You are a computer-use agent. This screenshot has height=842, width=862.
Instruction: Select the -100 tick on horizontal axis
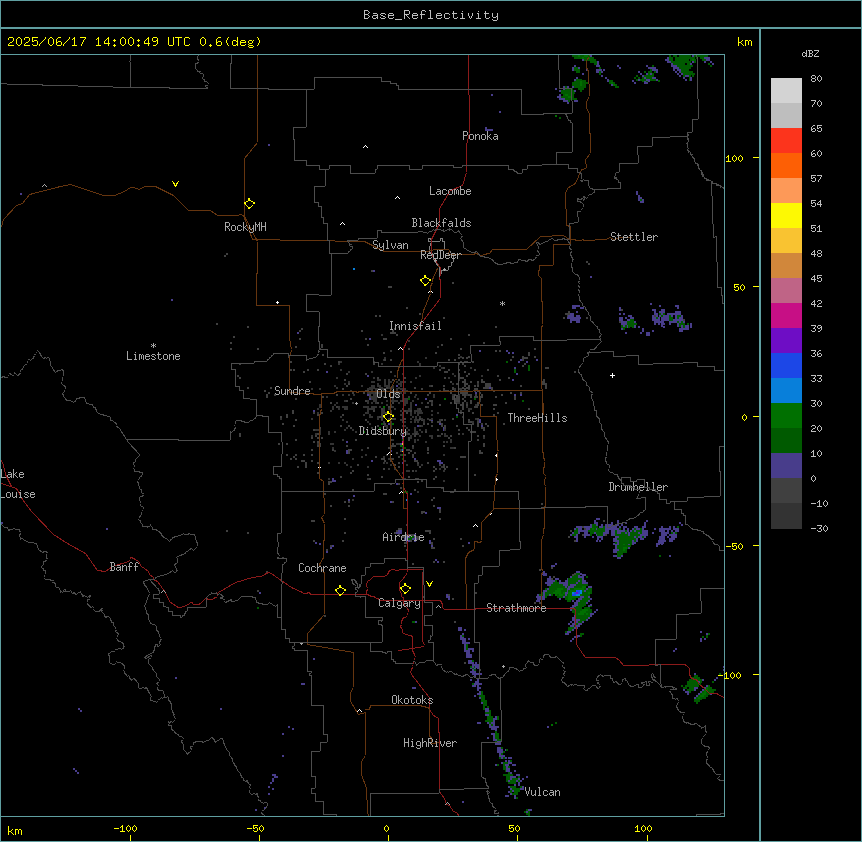125,828
